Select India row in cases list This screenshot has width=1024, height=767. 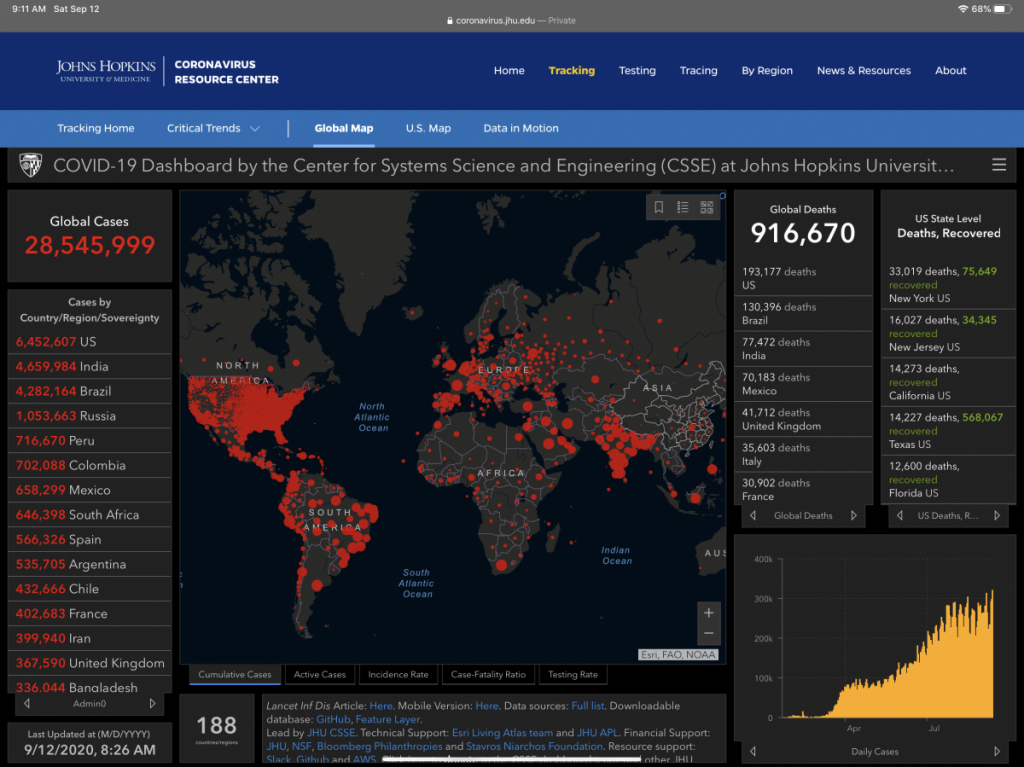(89, 367)
